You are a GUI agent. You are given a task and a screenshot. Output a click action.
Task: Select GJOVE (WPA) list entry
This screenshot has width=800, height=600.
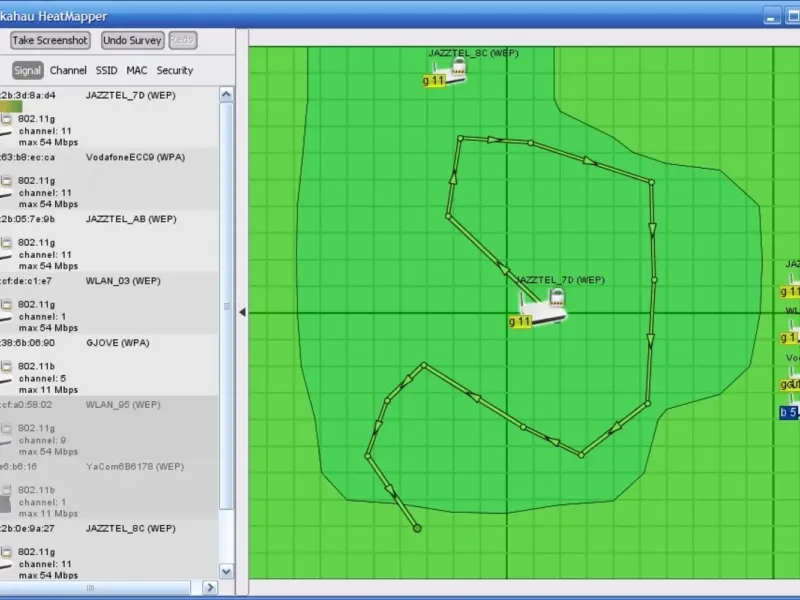(x=118, y=343)
